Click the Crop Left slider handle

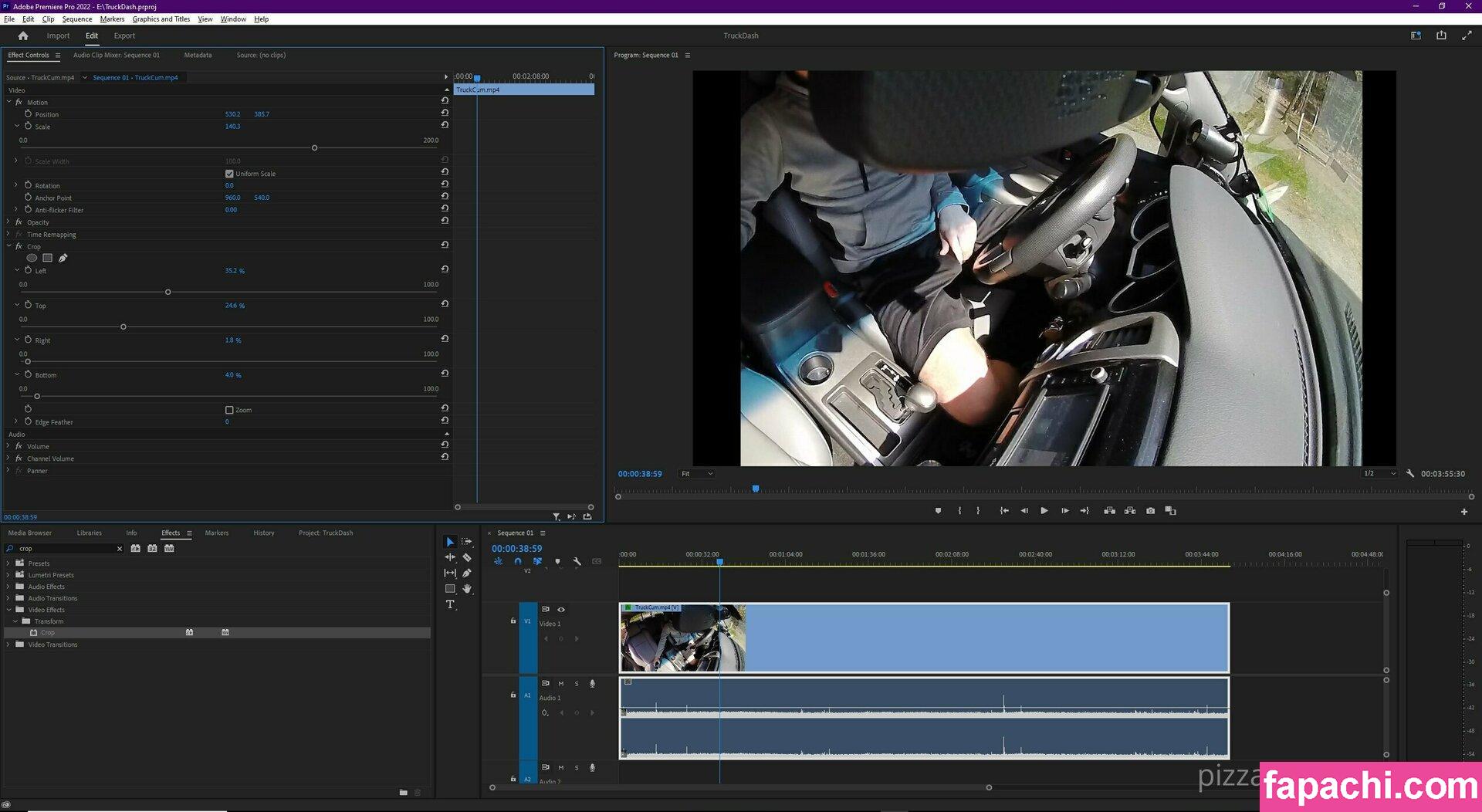167,292
